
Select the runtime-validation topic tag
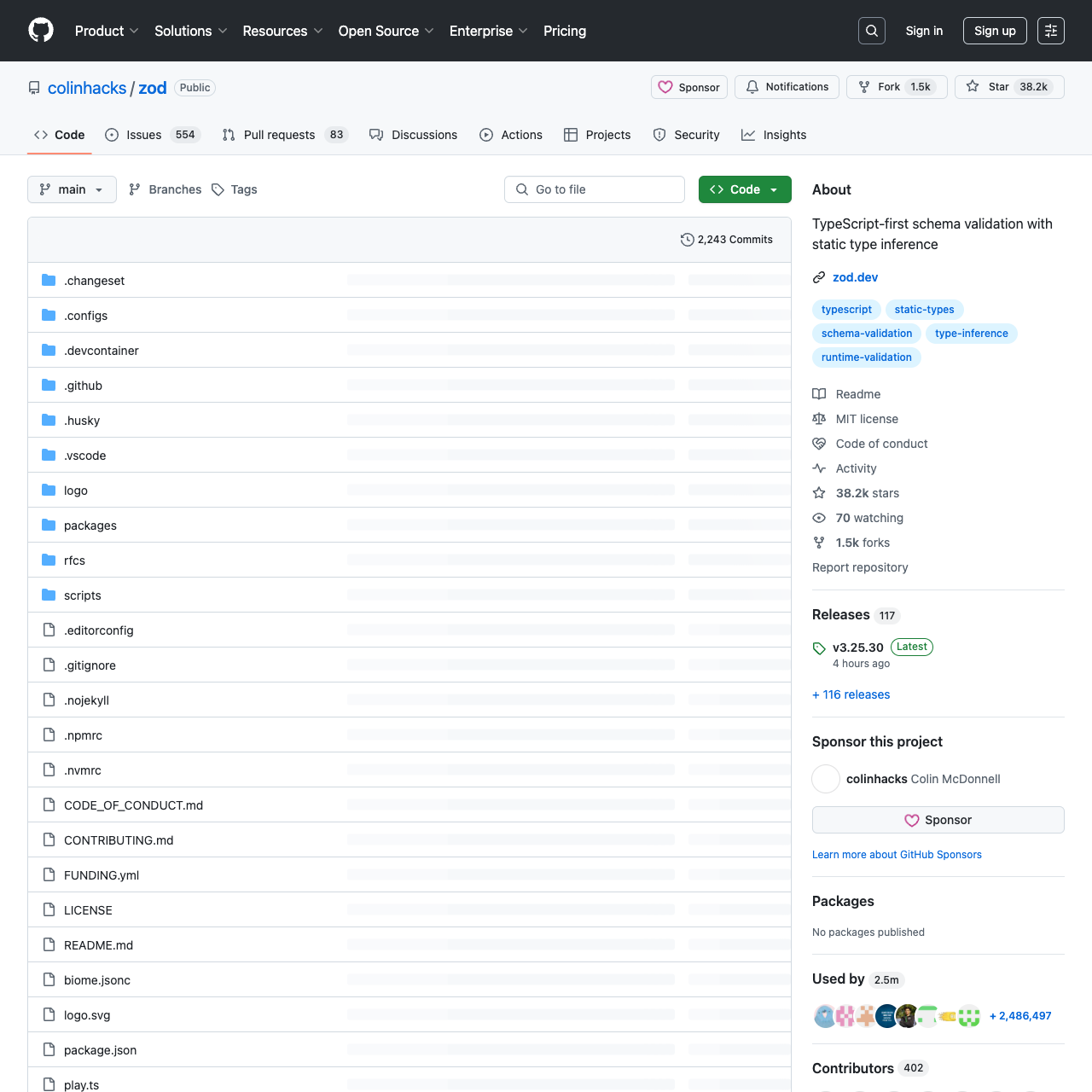(867, 357)
